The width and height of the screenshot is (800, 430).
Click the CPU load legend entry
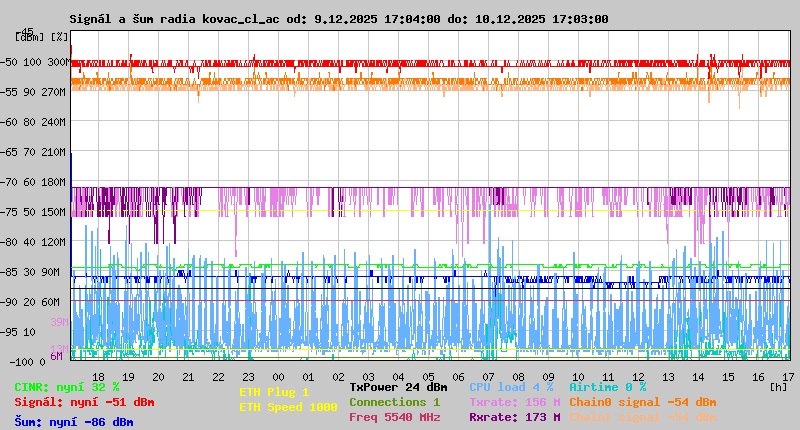[x=511, y=386]
